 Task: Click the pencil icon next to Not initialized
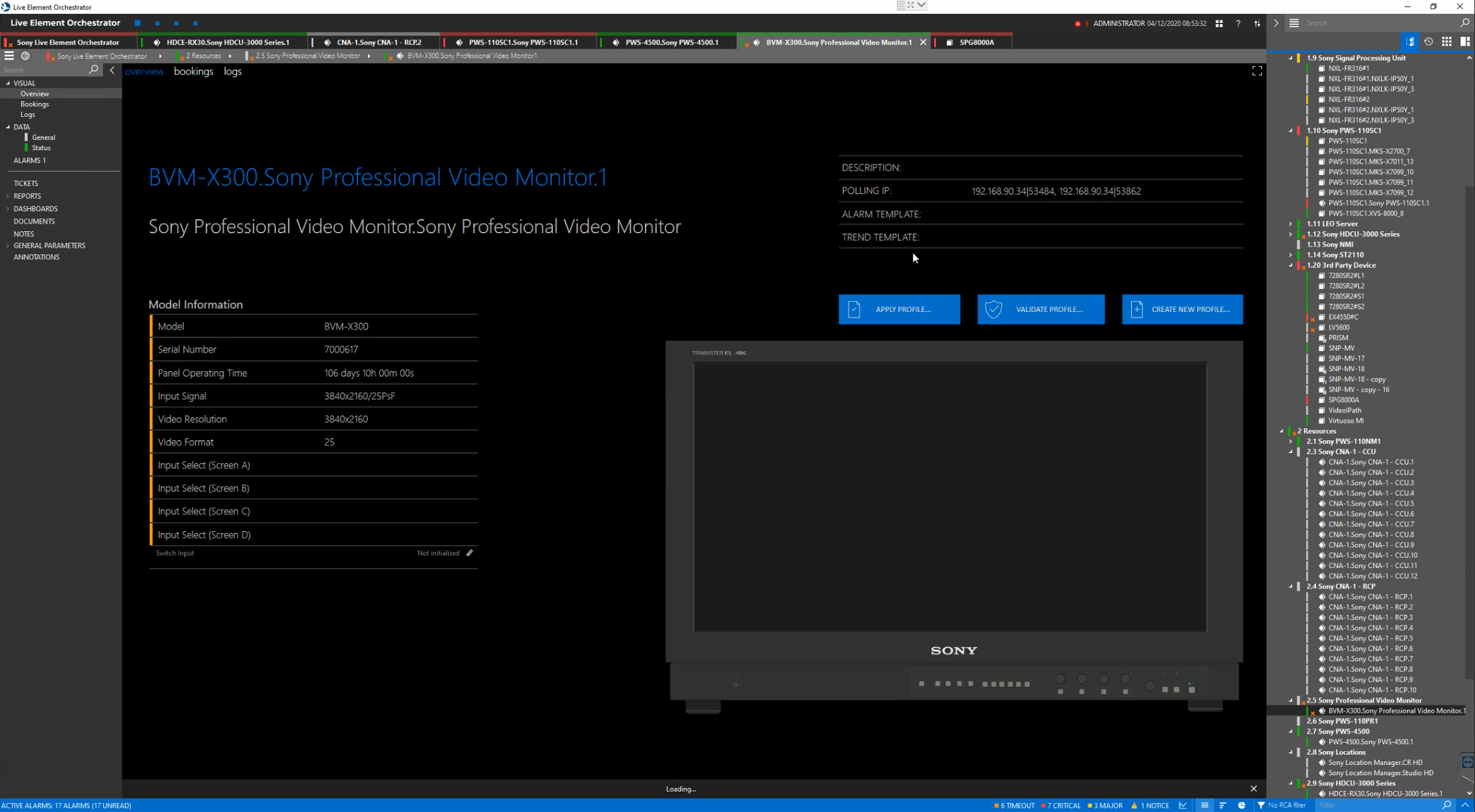click(x=470, y=553)
